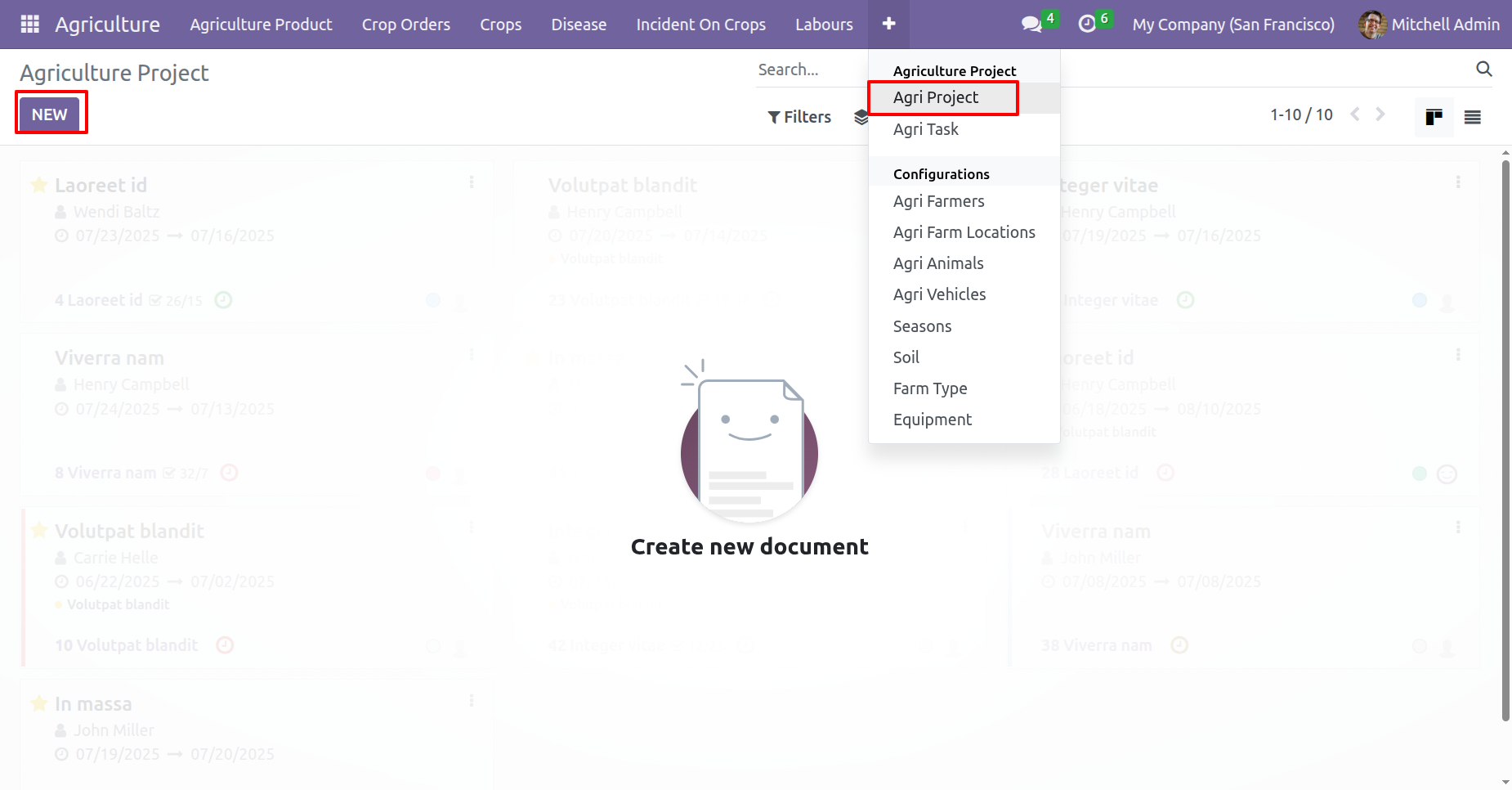Click the vertical scrollbar thumb
Viewport: 1512px width, 790px height.
click(1505, 442)
